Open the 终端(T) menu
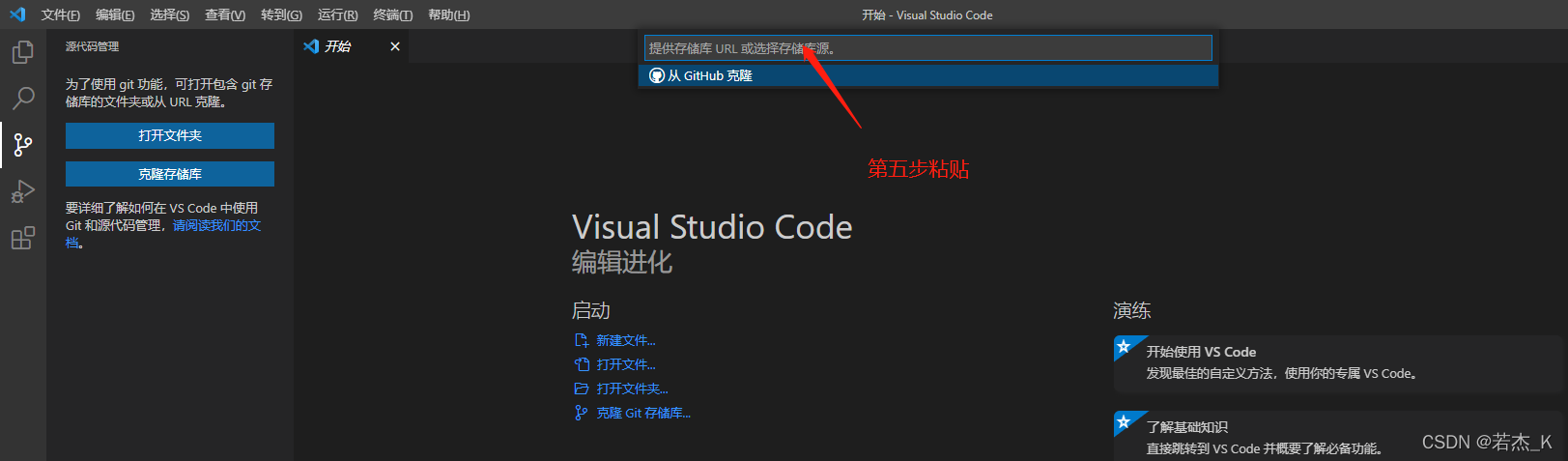1568x461 pixels. point(393,14)
